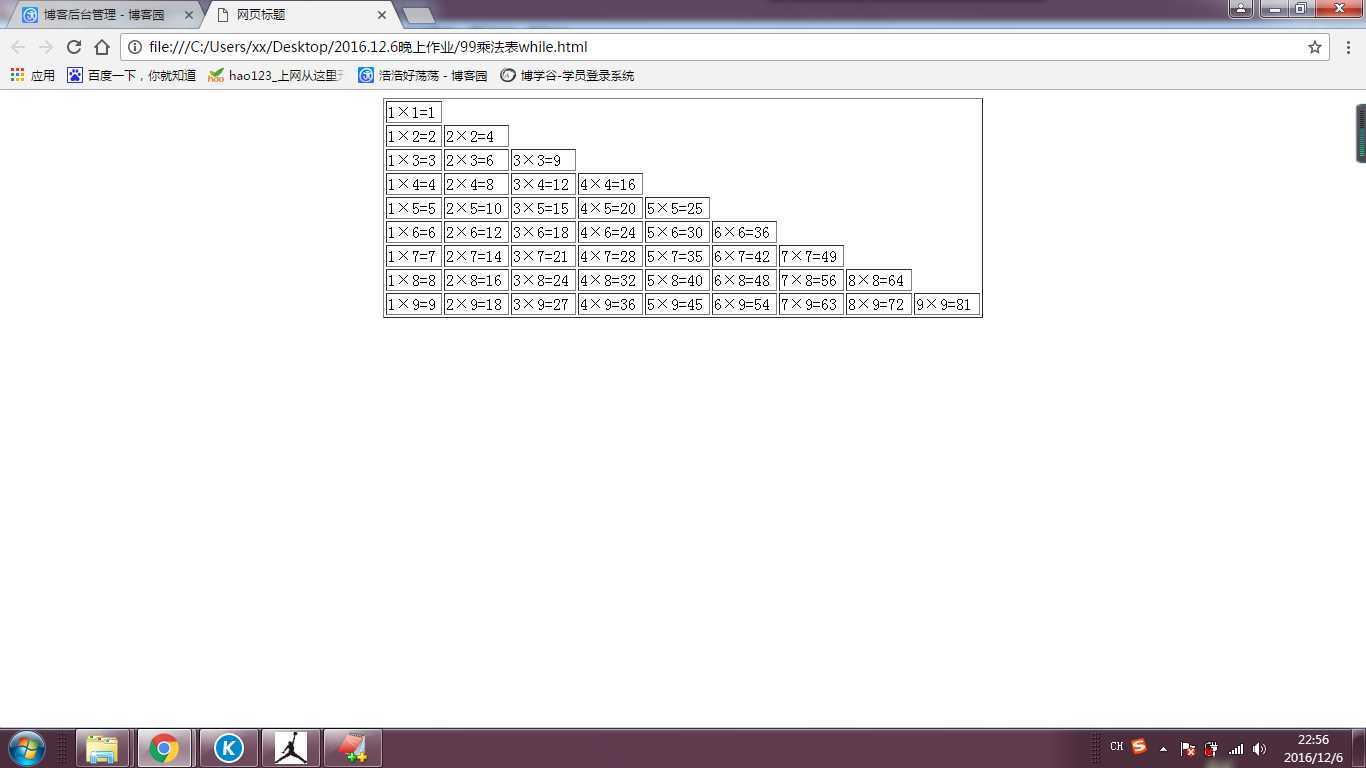Open the red notepad app in taskbar

click(353, 748)
